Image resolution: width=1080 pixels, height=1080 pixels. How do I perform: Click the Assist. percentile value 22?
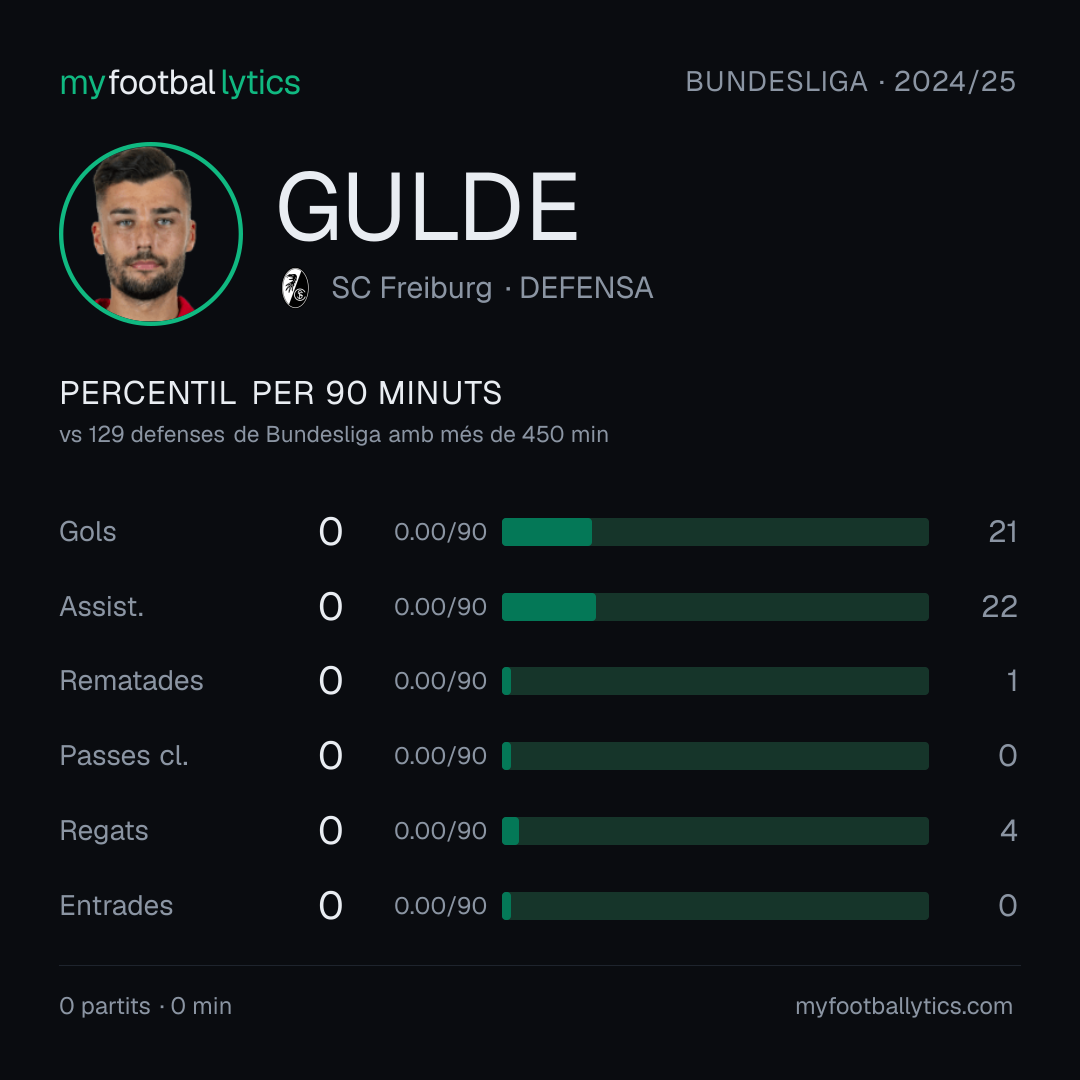pos(999,607)
